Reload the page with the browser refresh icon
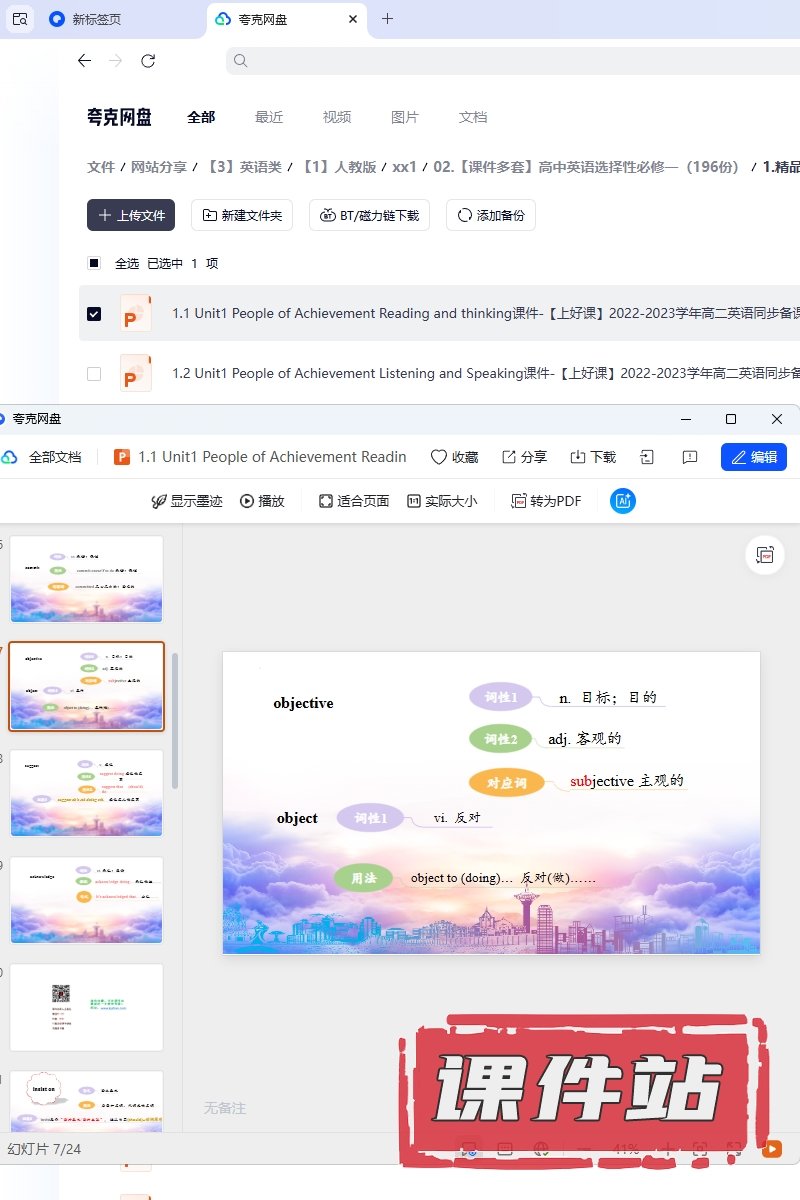 [x=148, y=61]
